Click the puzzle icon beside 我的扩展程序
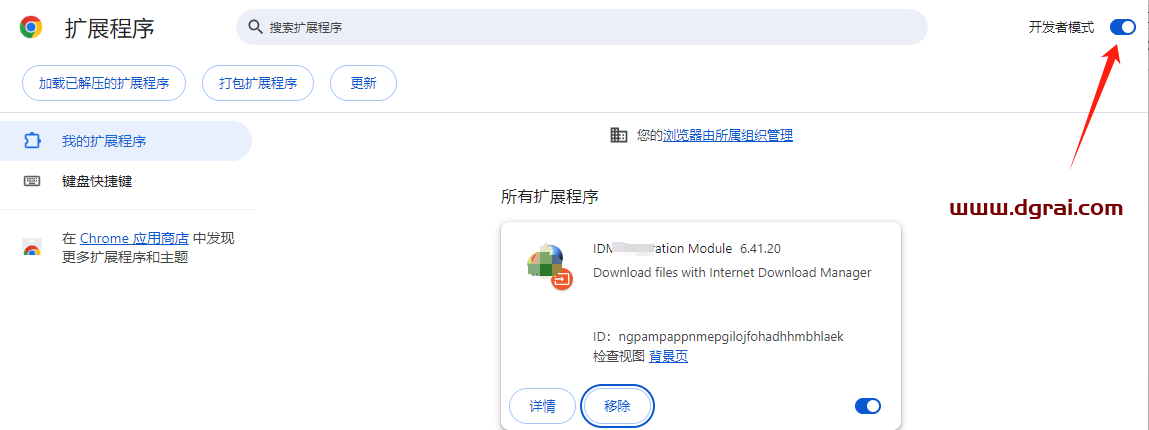This screenshot has height=430, width=1149. 32,141
